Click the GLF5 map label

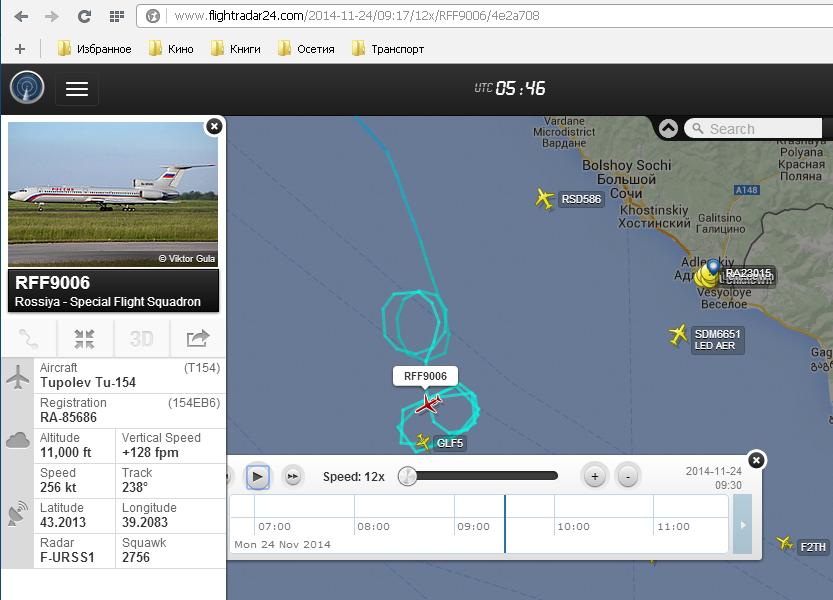click(x=449, y=443)
